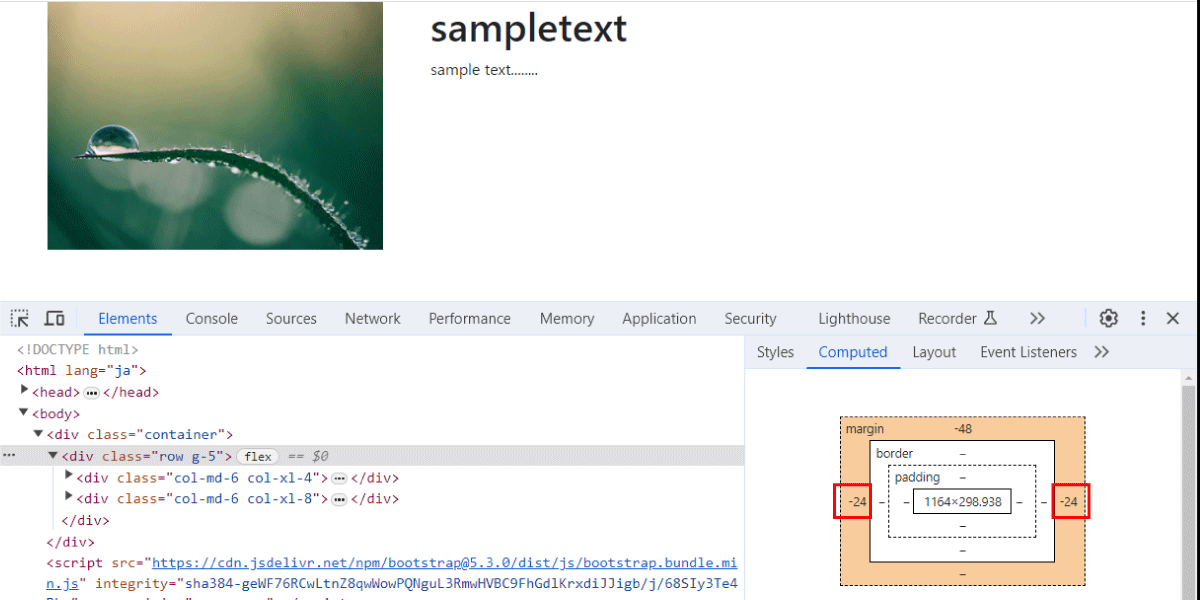This screenshot has height=600, width=1200.
Task: Select the DOCTYPE html line
Action: [78, 350]
